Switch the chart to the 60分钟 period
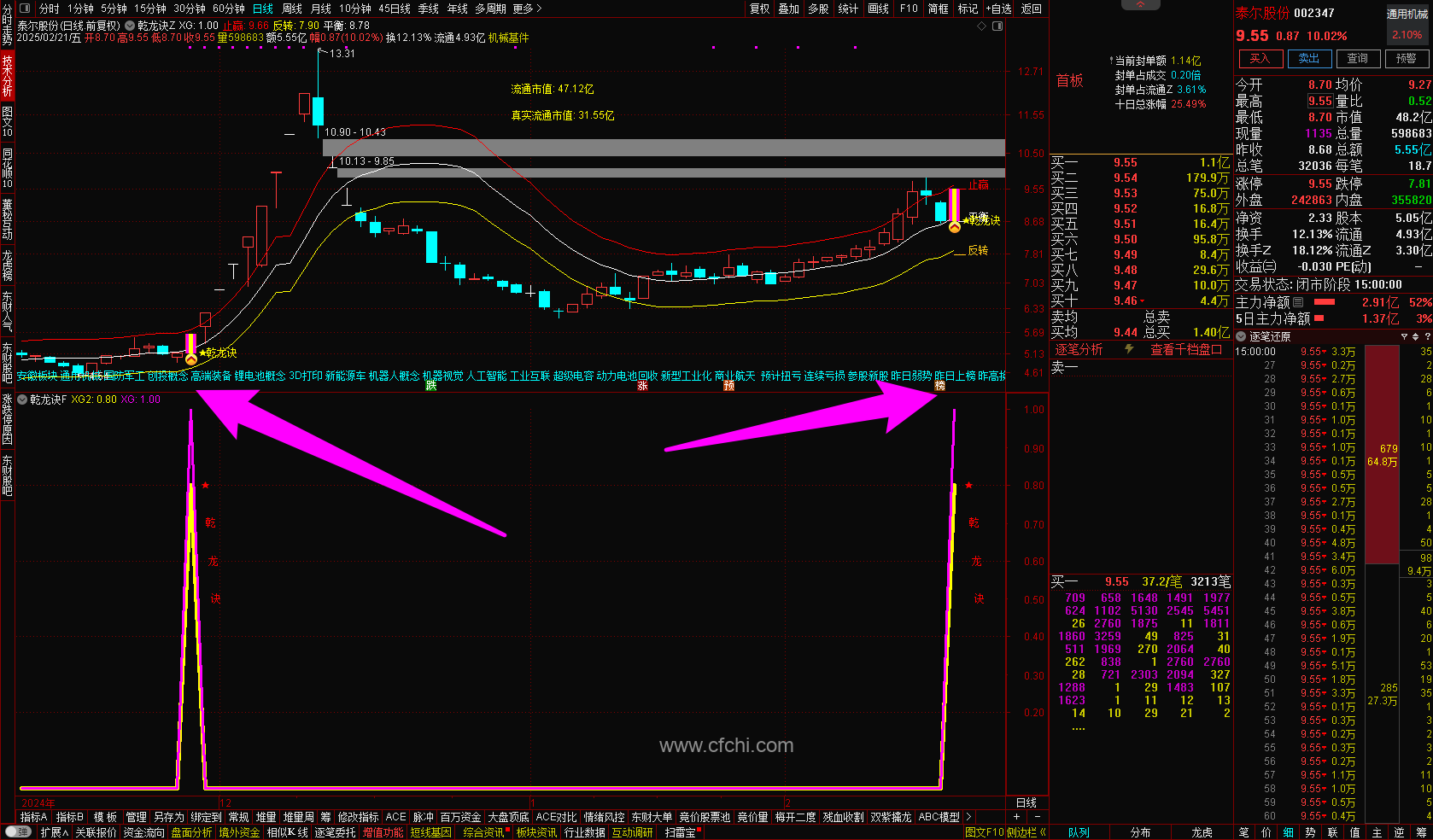1433x840 pixels. (229, 9)
